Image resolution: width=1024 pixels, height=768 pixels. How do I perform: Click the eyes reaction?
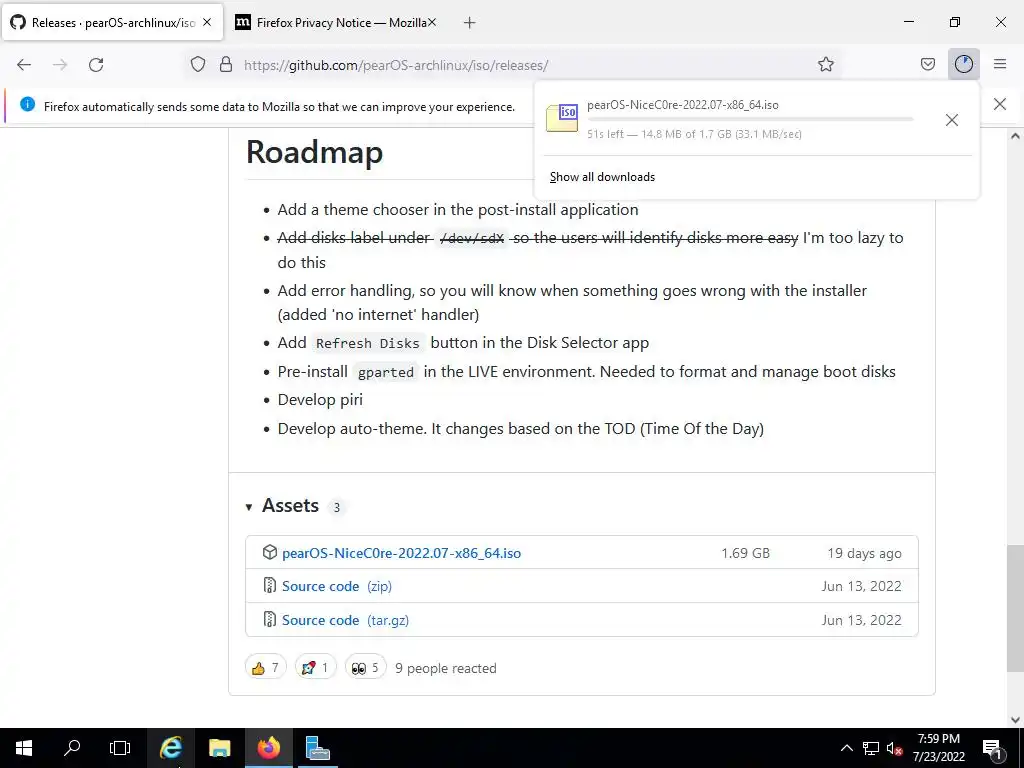click(x=365, y=667)
